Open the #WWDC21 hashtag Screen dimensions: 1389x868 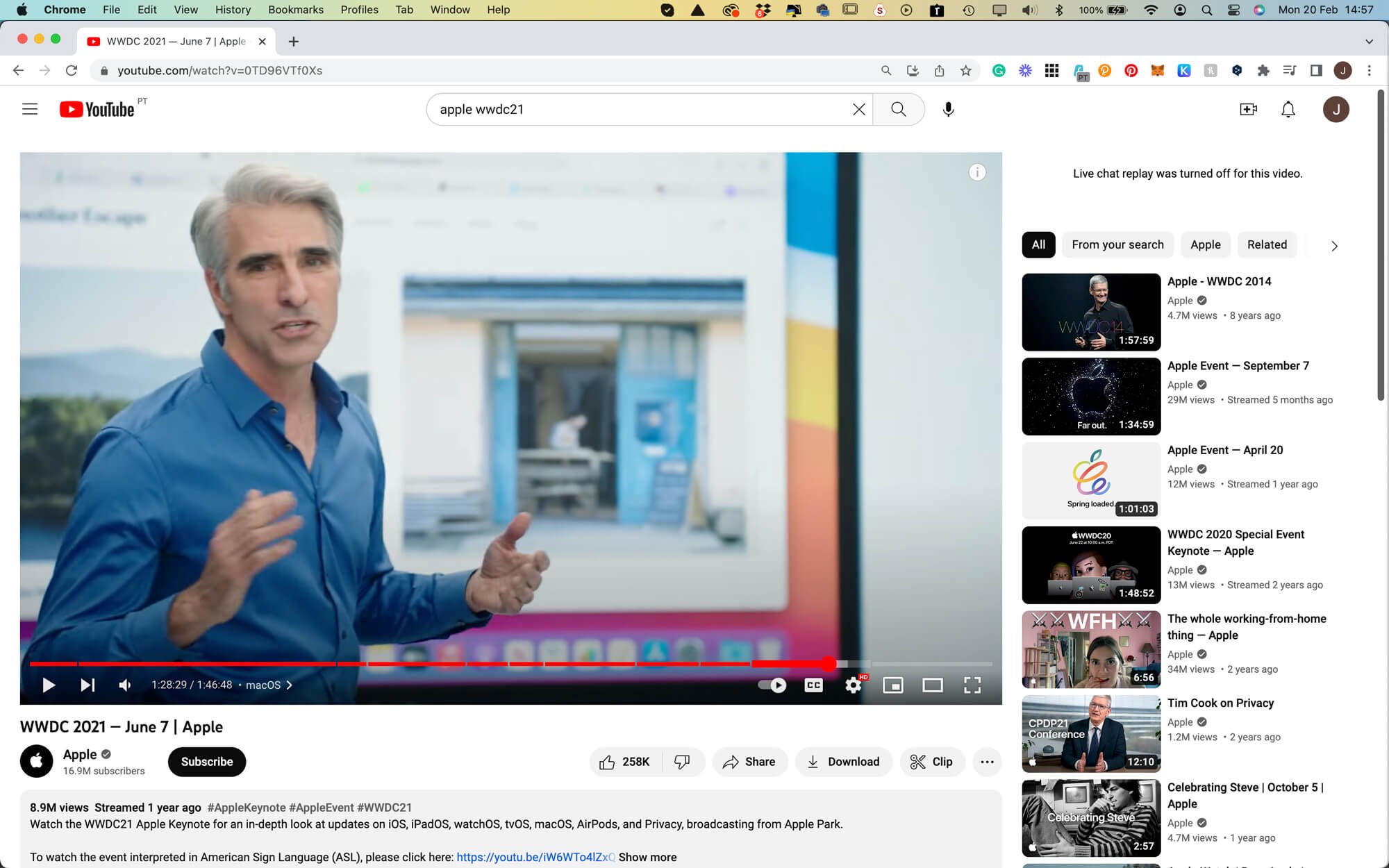(384, 808)
